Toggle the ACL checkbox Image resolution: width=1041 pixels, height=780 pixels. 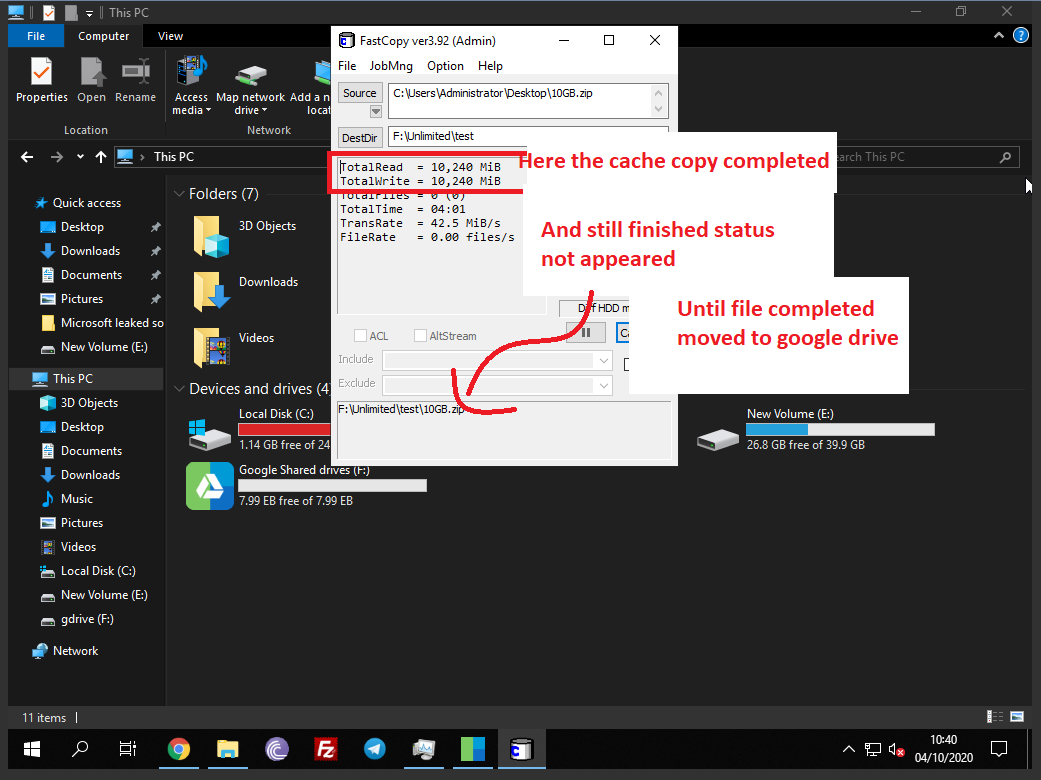(360, 336)
